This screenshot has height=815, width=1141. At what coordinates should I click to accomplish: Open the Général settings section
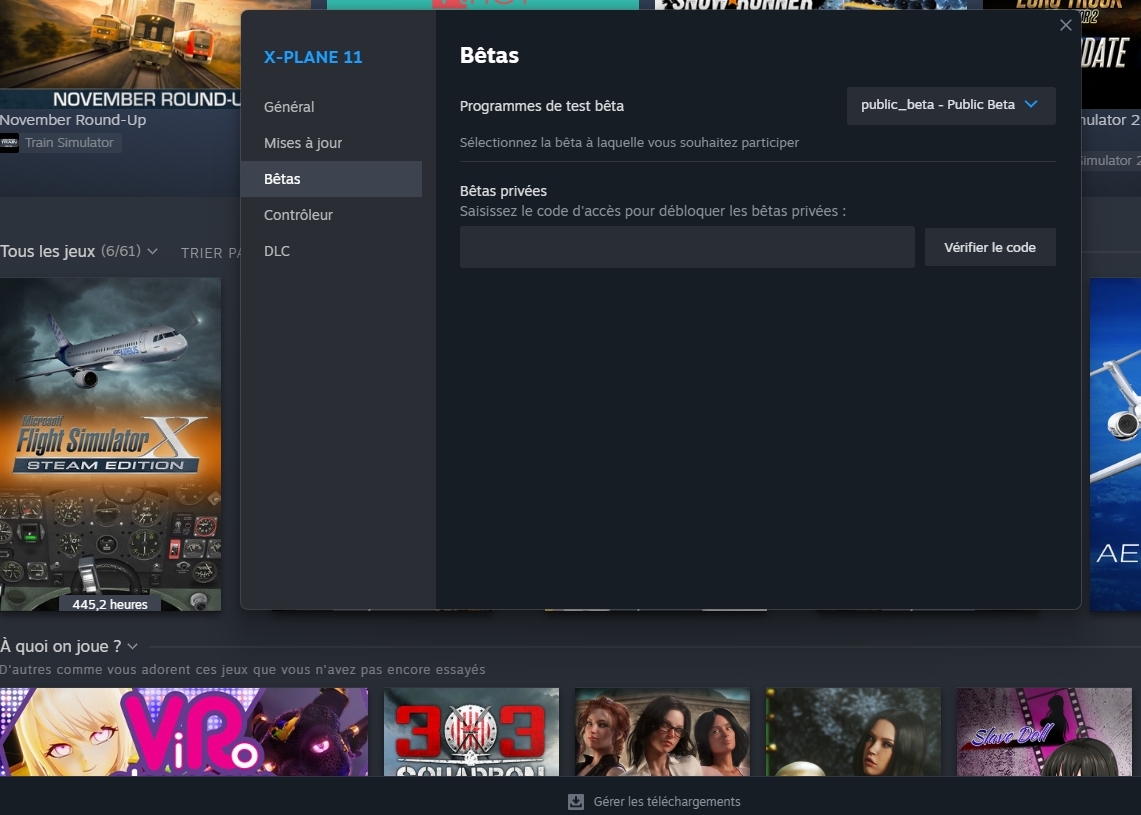pos(289,107)
